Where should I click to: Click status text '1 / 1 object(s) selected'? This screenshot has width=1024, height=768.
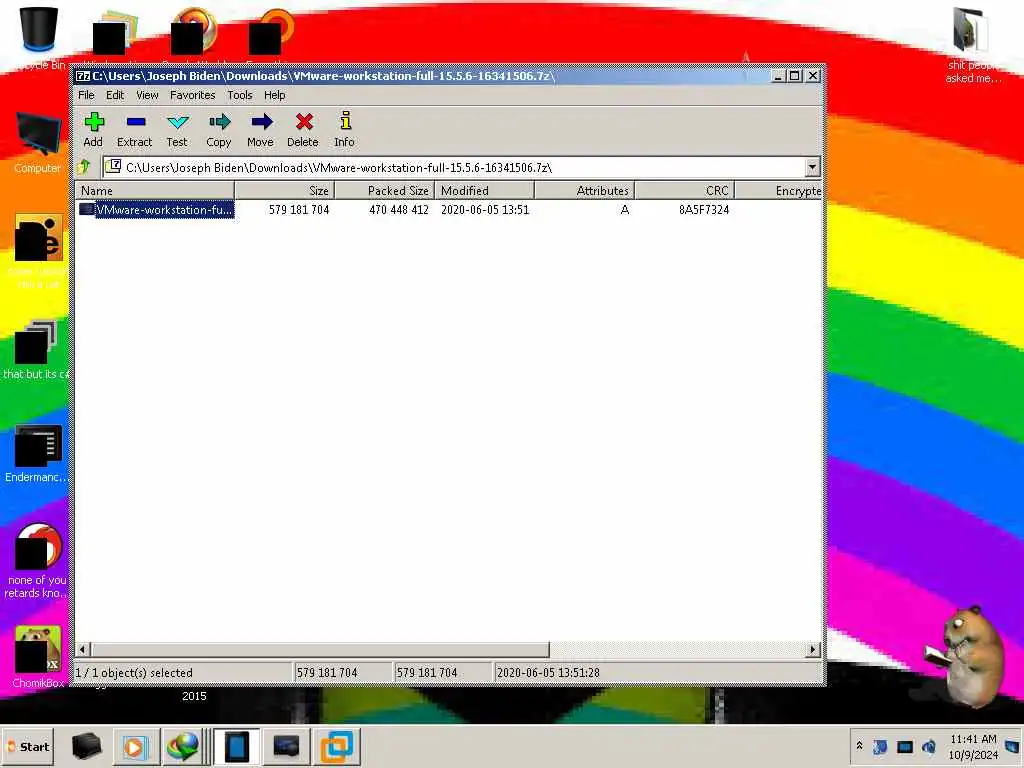click(x=135, y=673)
